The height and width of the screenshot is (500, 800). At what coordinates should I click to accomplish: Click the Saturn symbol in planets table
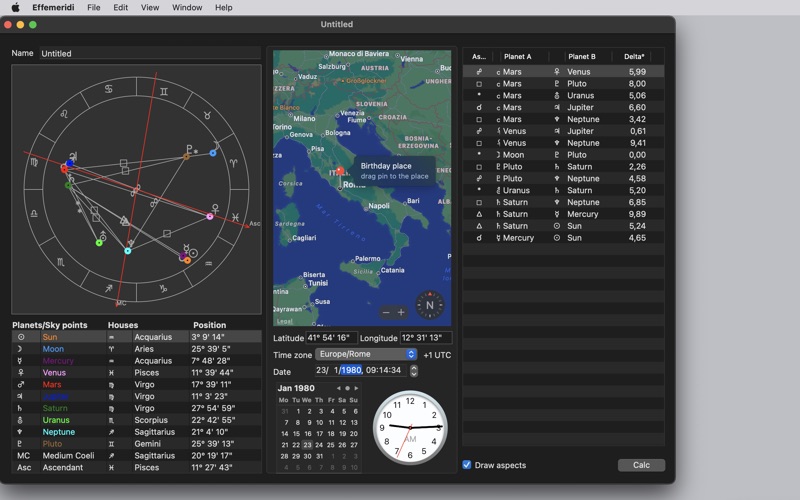[20, 408]
